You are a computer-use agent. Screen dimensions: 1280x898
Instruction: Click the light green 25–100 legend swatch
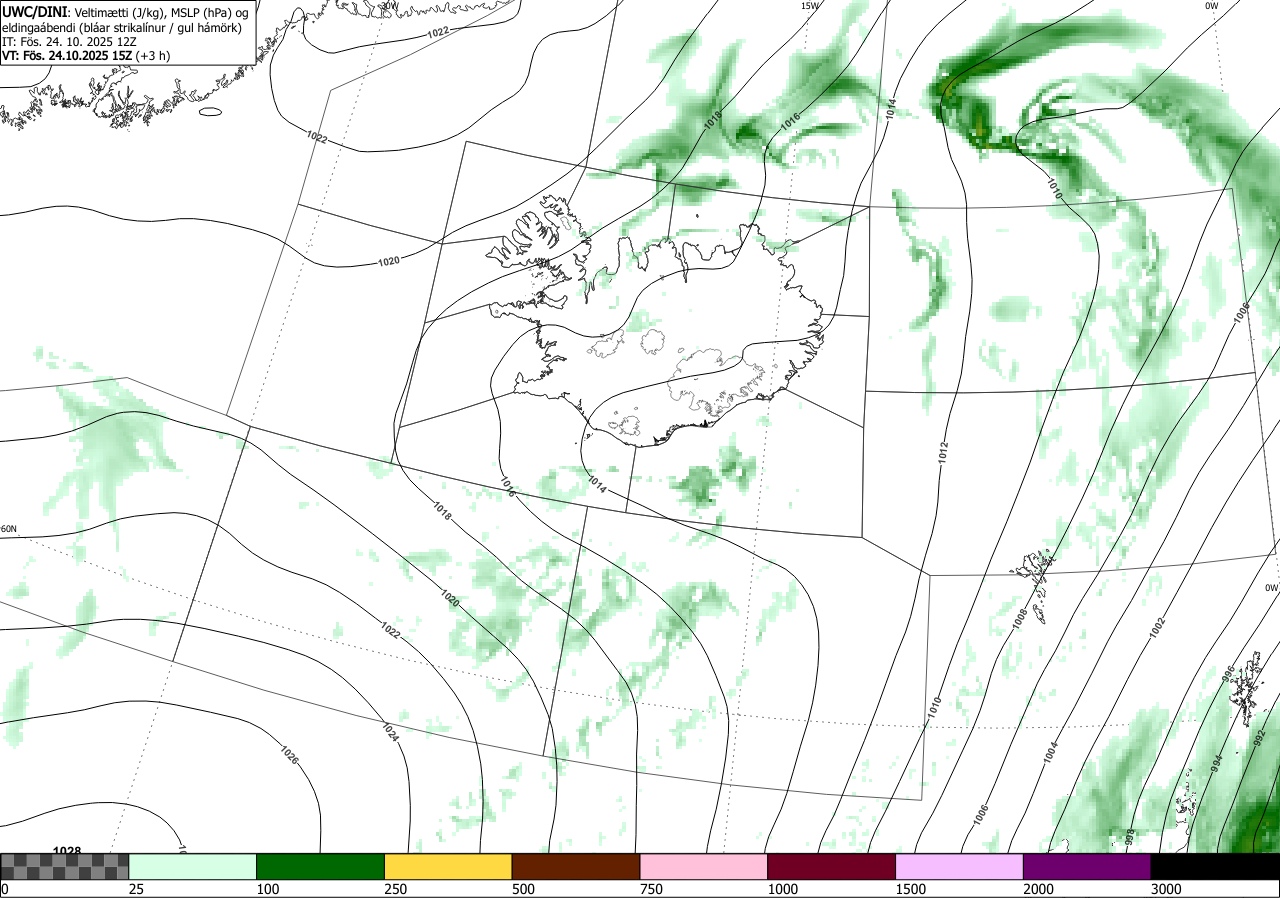point(192,867)
